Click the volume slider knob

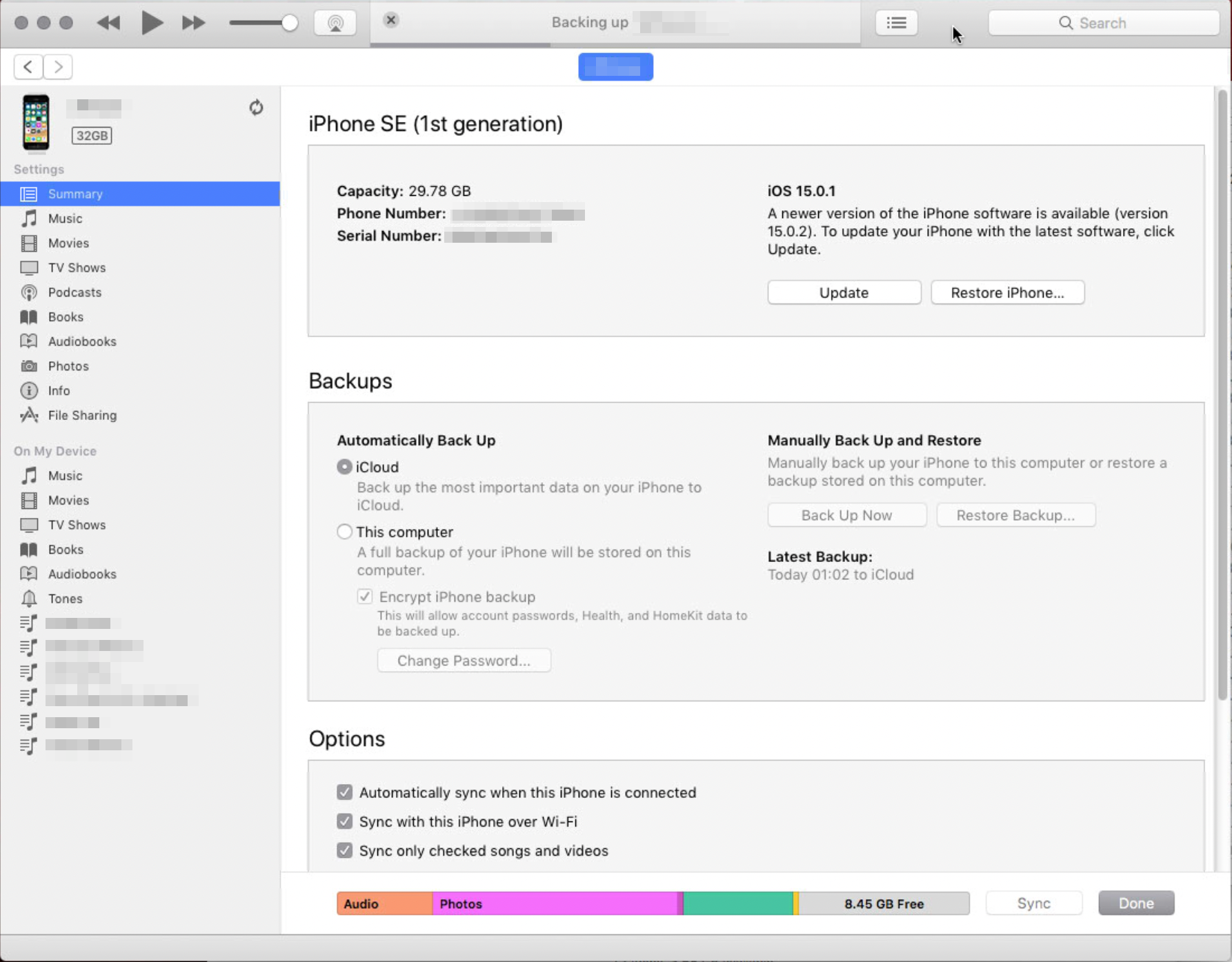tap(290, 23)
